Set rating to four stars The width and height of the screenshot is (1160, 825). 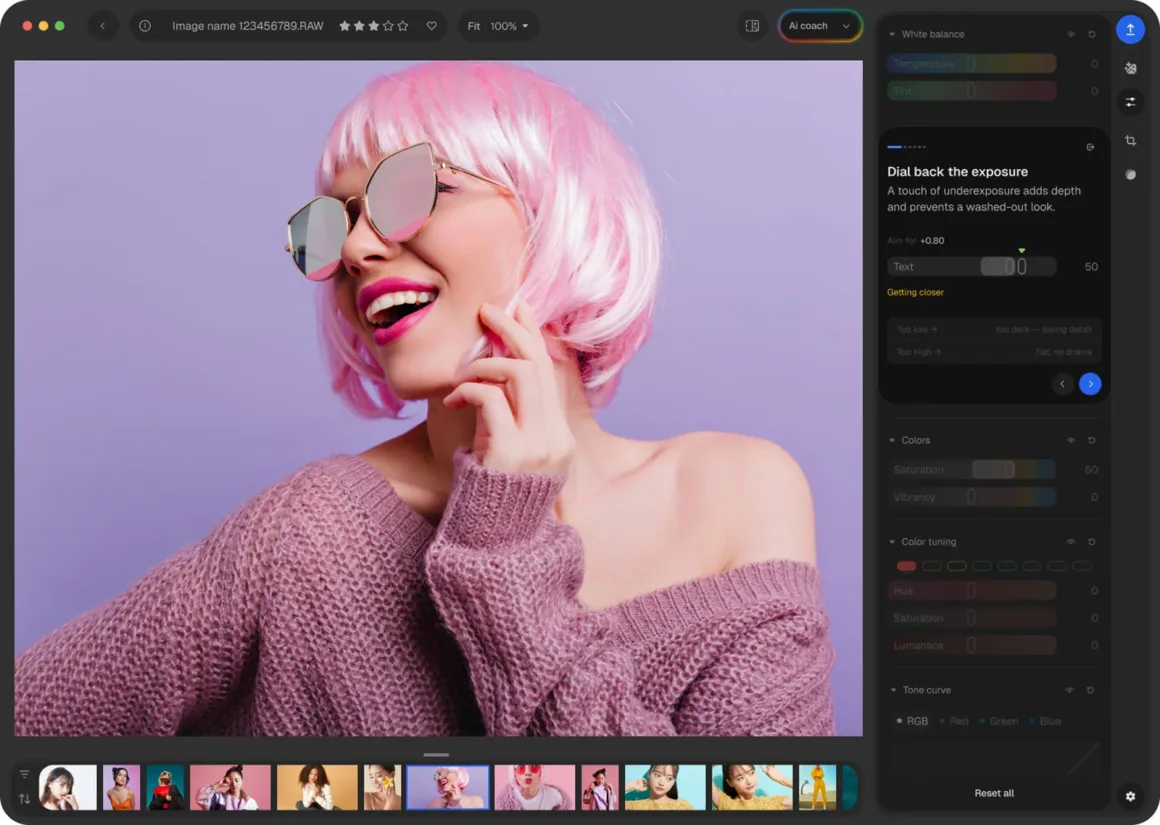coord(388,26)
